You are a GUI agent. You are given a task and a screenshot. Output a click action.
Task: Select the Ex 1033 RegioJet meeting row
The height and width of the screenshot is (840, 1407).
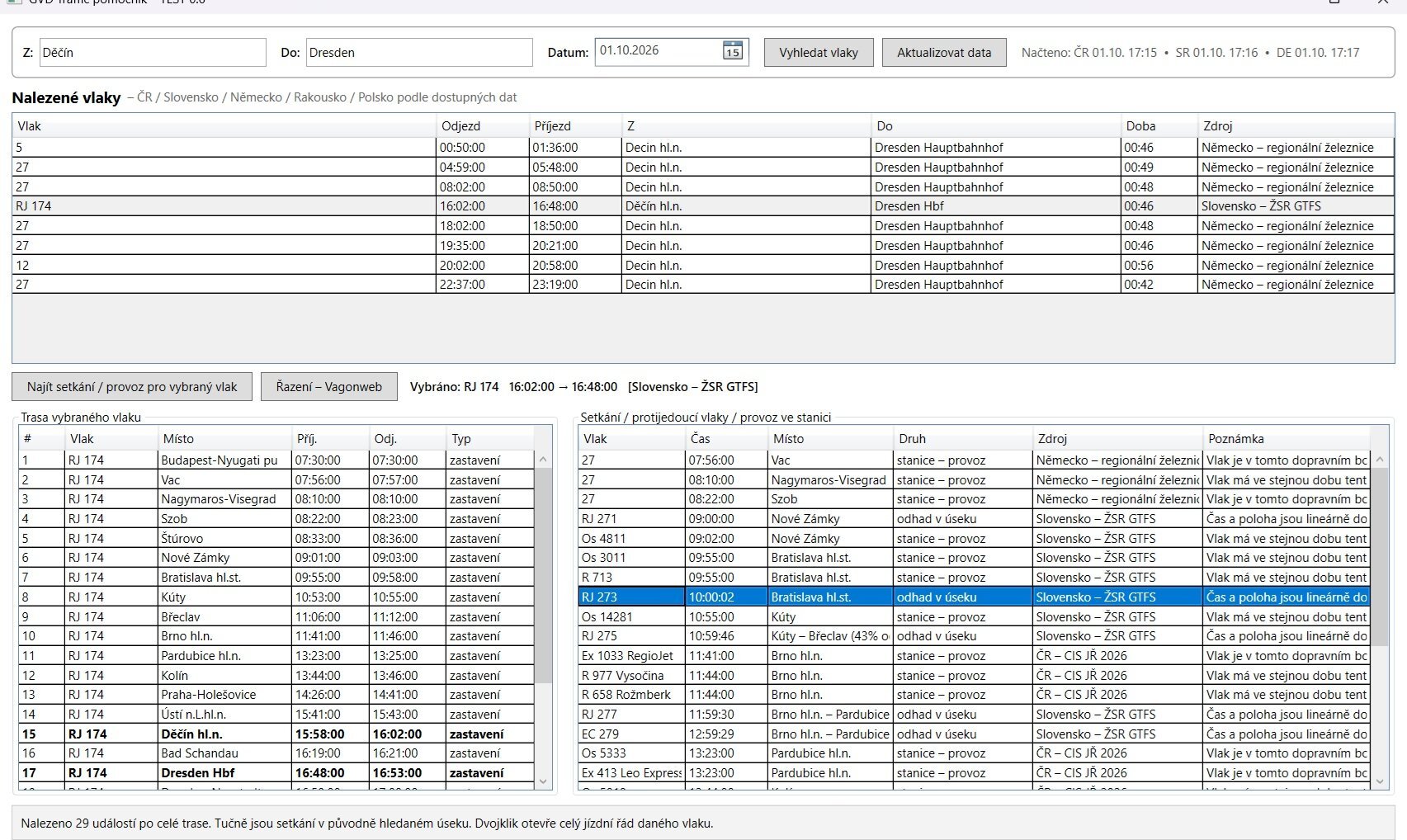pyautogui.click(x=974, y=656)
